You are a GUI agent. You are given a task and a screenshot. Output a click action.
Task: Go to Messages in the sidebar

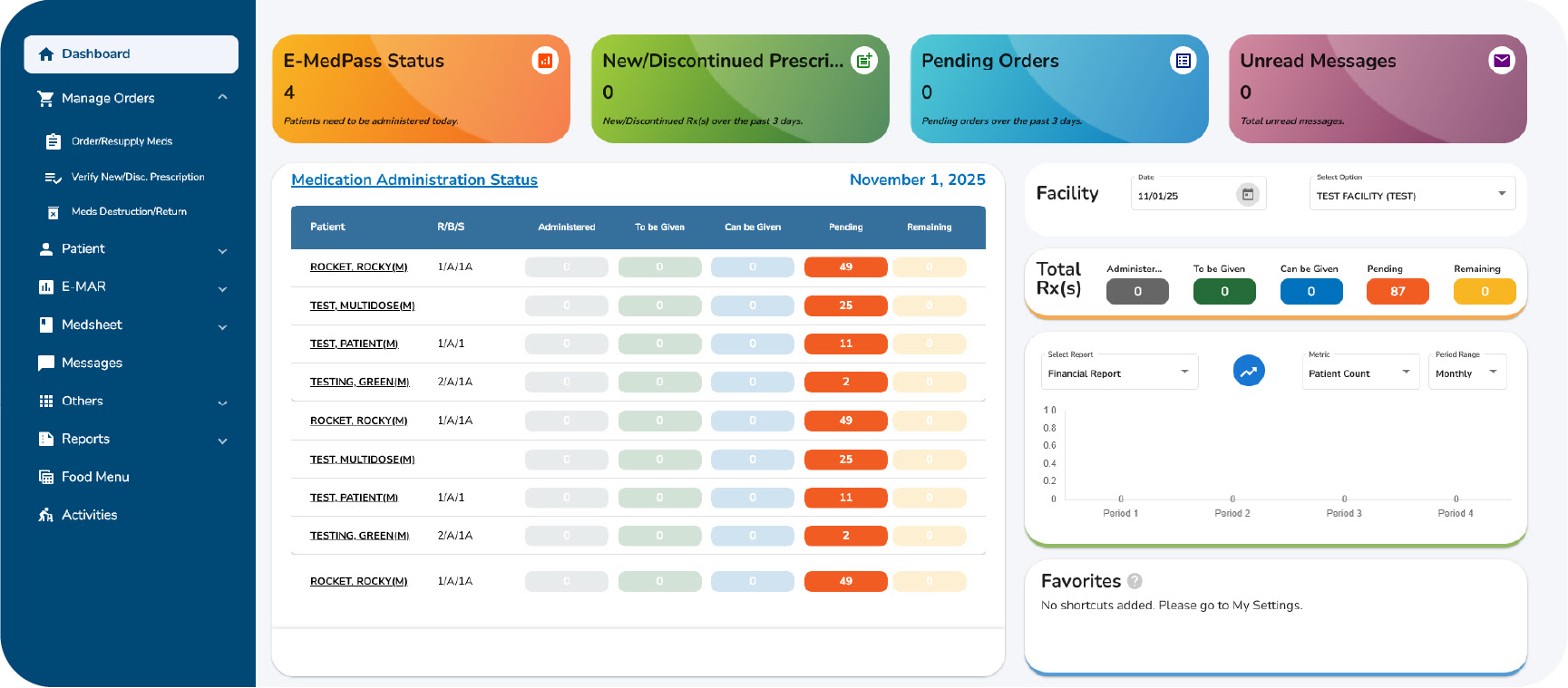click(92, 363)
